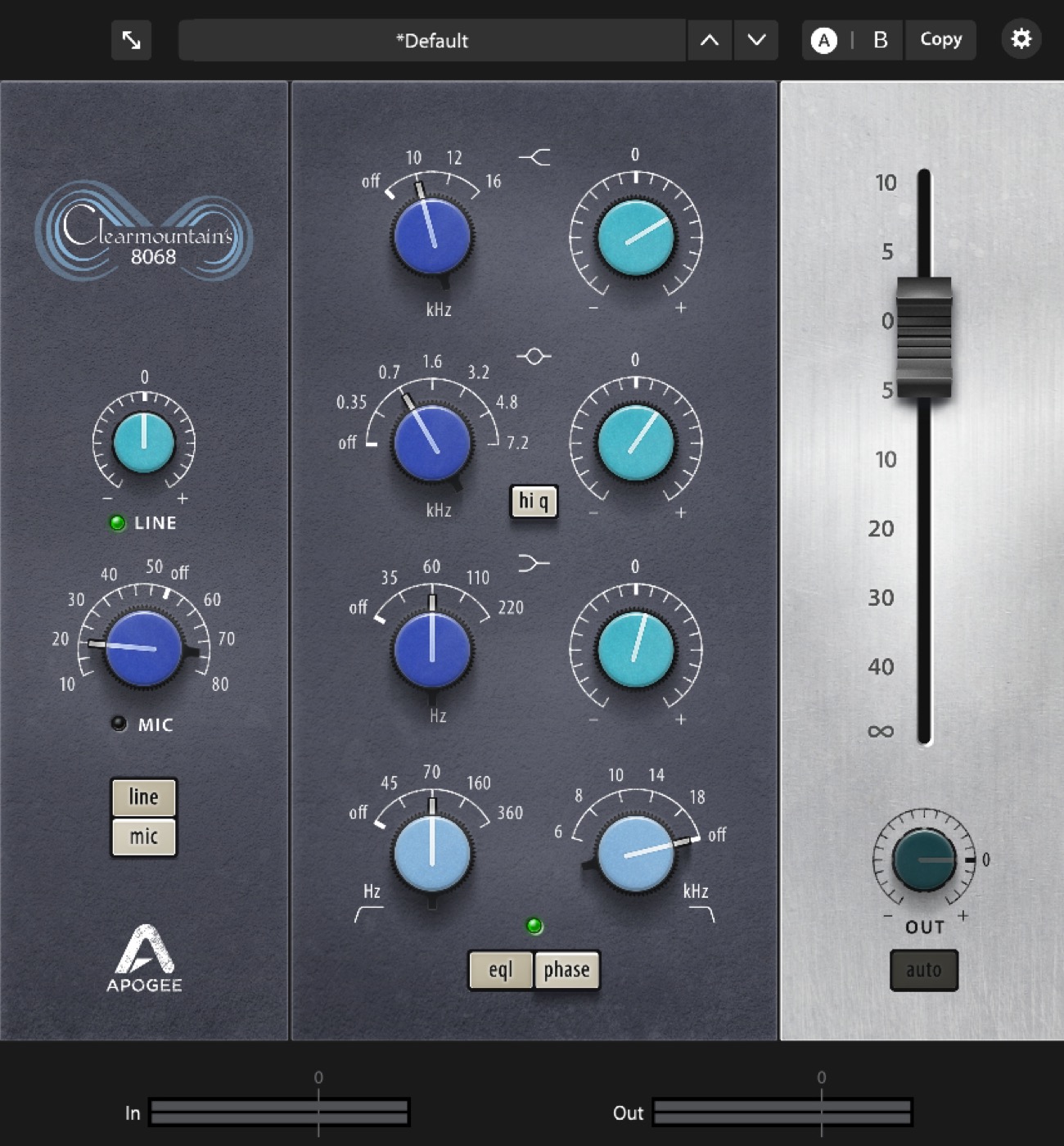Screen dimensions: 1064x1146
Task: Click the infinity mark on fader scale
Action: click(x=881, y=731)
